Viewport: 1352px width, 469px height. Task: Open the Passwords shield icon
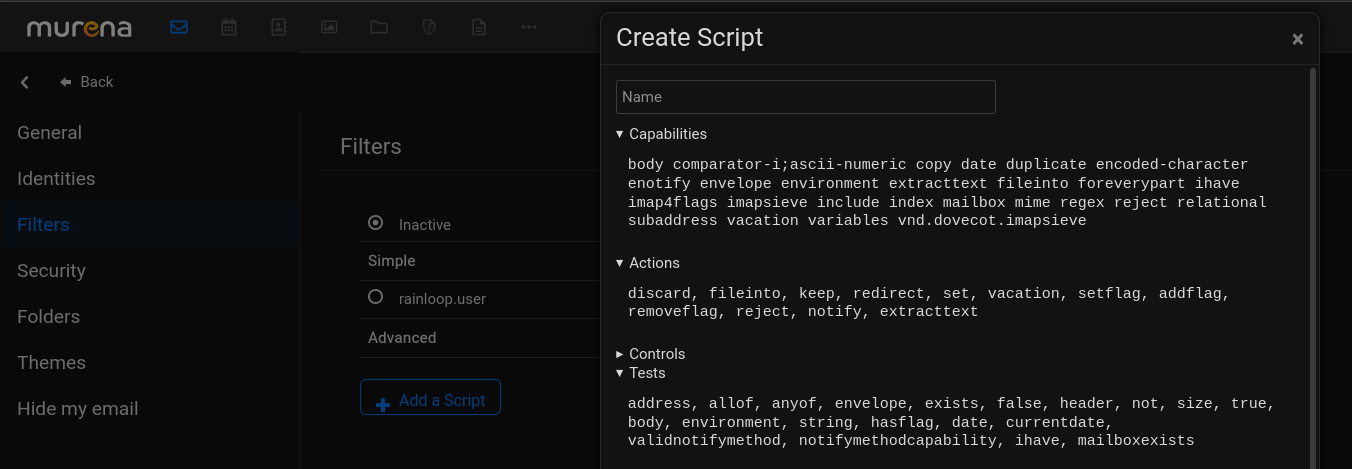tap(429, 27)
